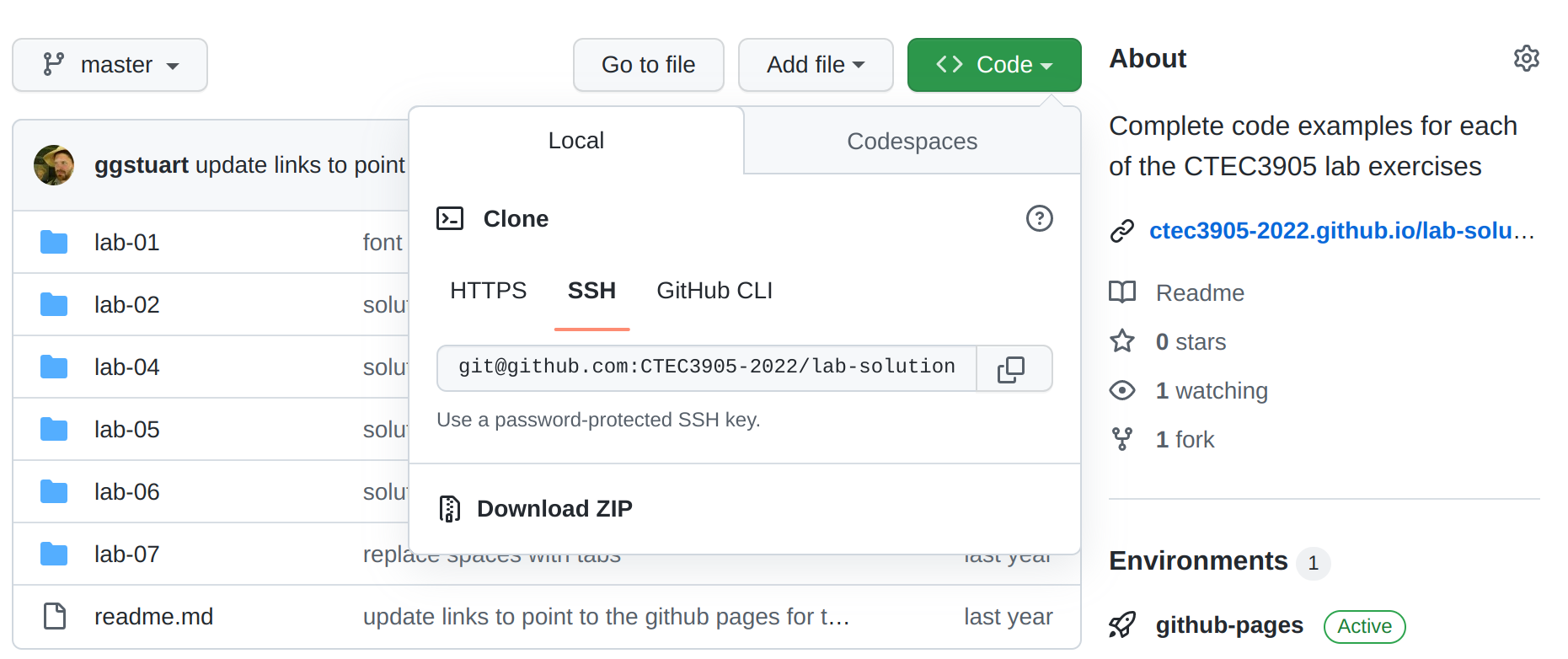Open the lab-01 folder
Screen dimensions: 1568x659
pyautogui.click(x=126, y=243)
